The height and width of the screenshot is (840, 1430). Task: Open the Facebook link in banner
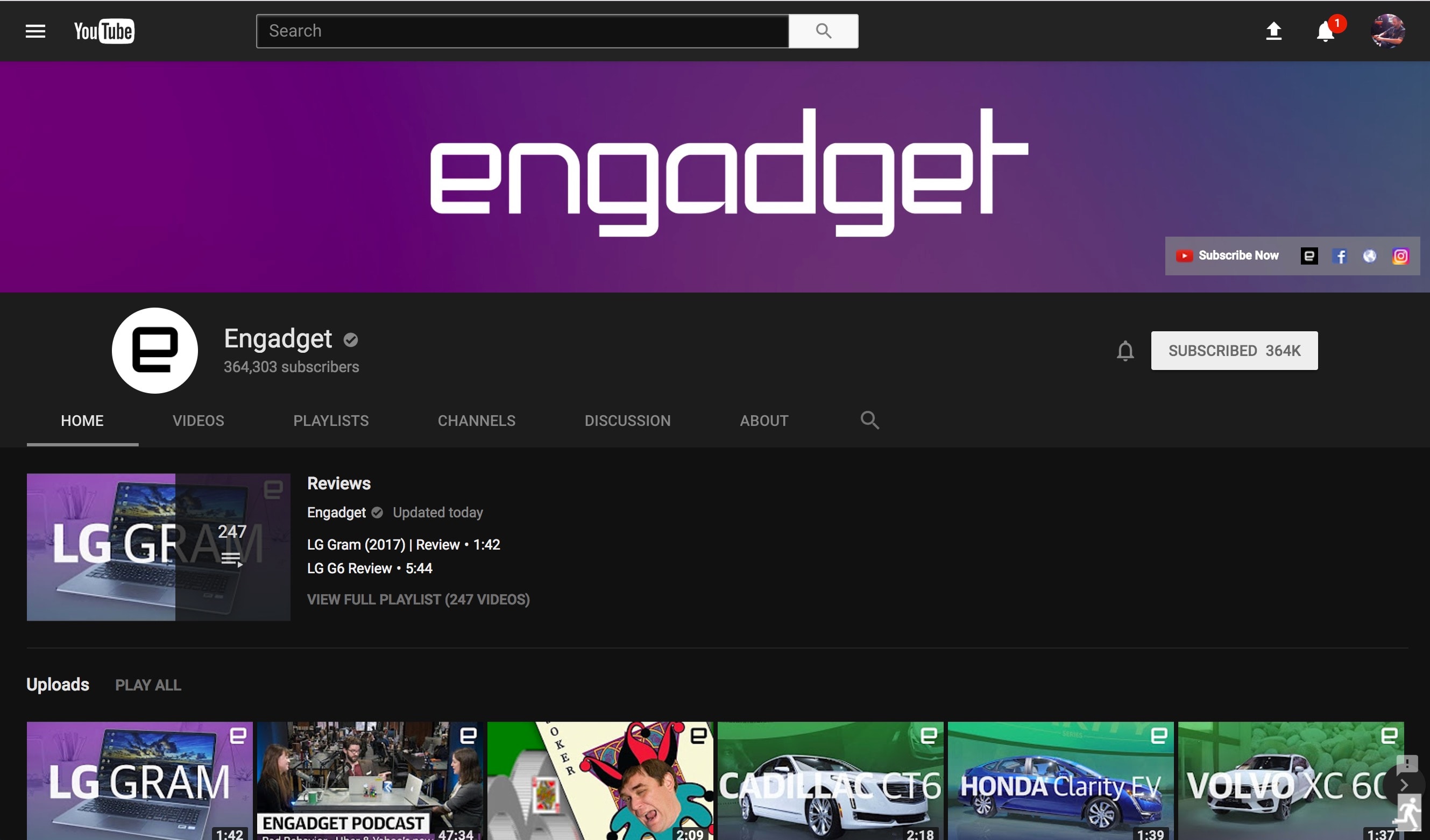coord(1340,256)
